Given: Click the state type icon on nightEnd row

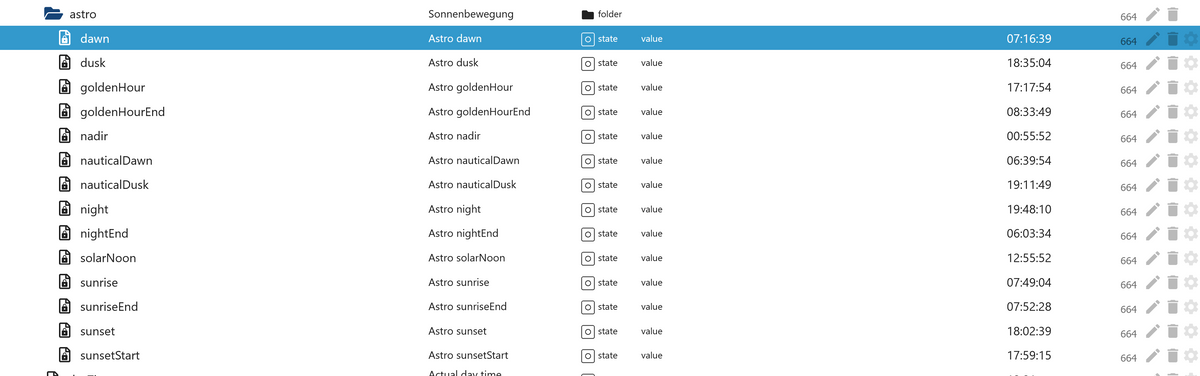Looking at the screenshot, I should (588, 234).
